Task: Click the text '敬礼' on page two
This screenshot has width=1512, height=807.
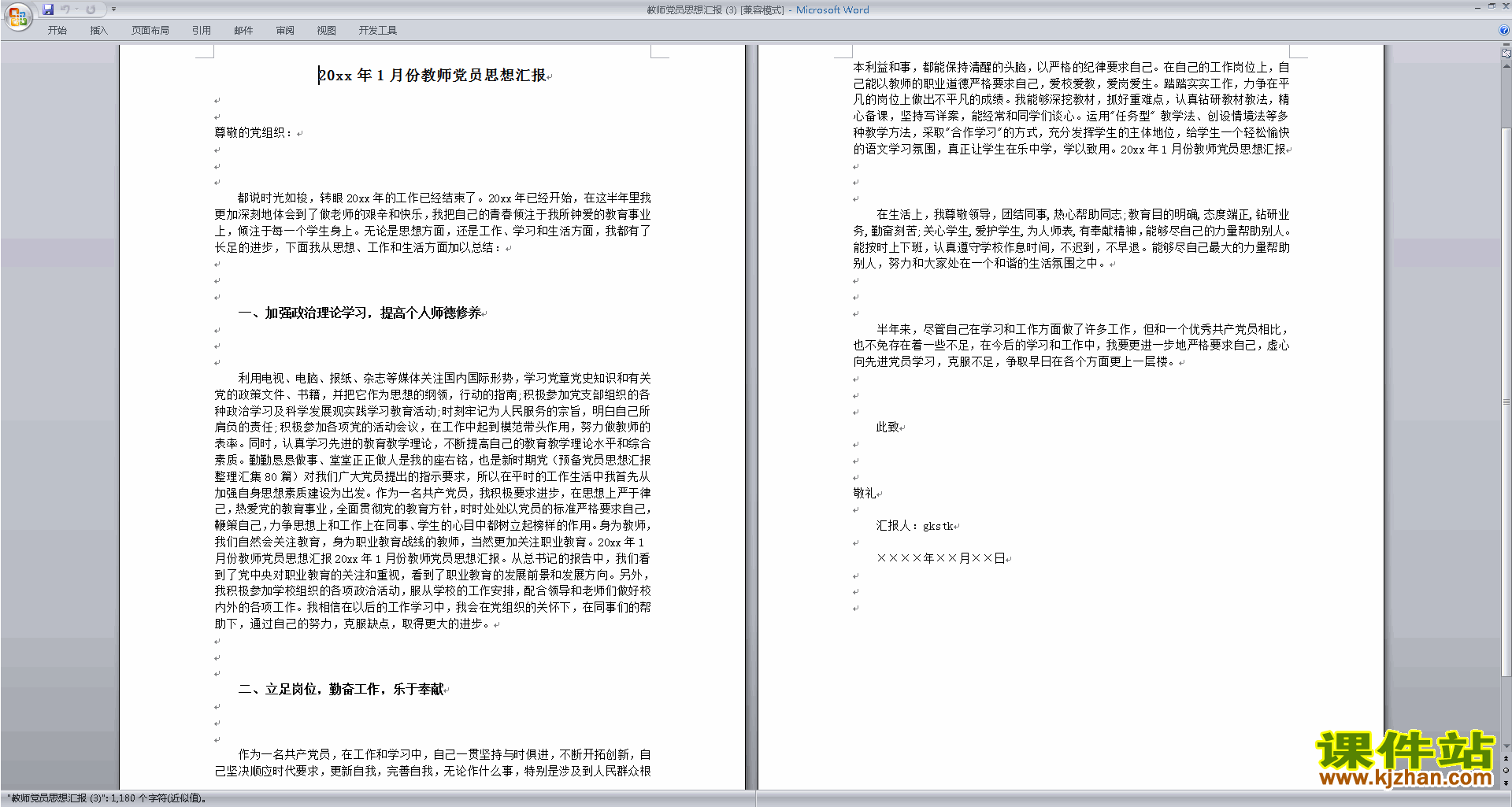Action: [865, 494]
